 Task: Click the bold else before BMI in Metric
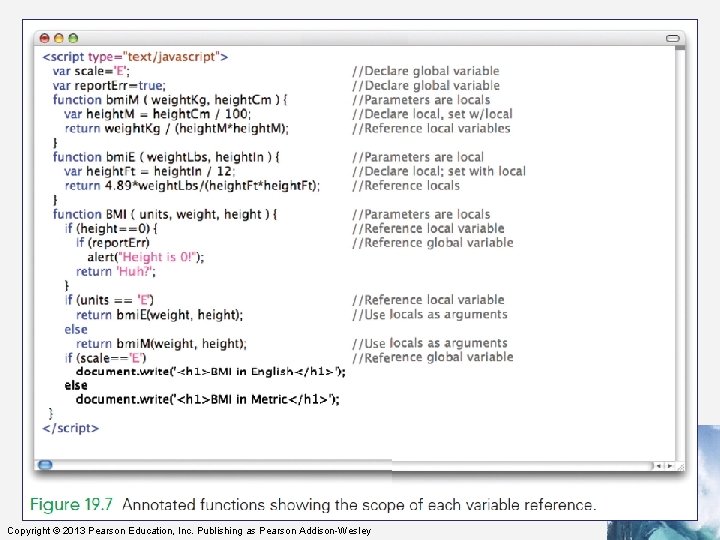(76, 386)
